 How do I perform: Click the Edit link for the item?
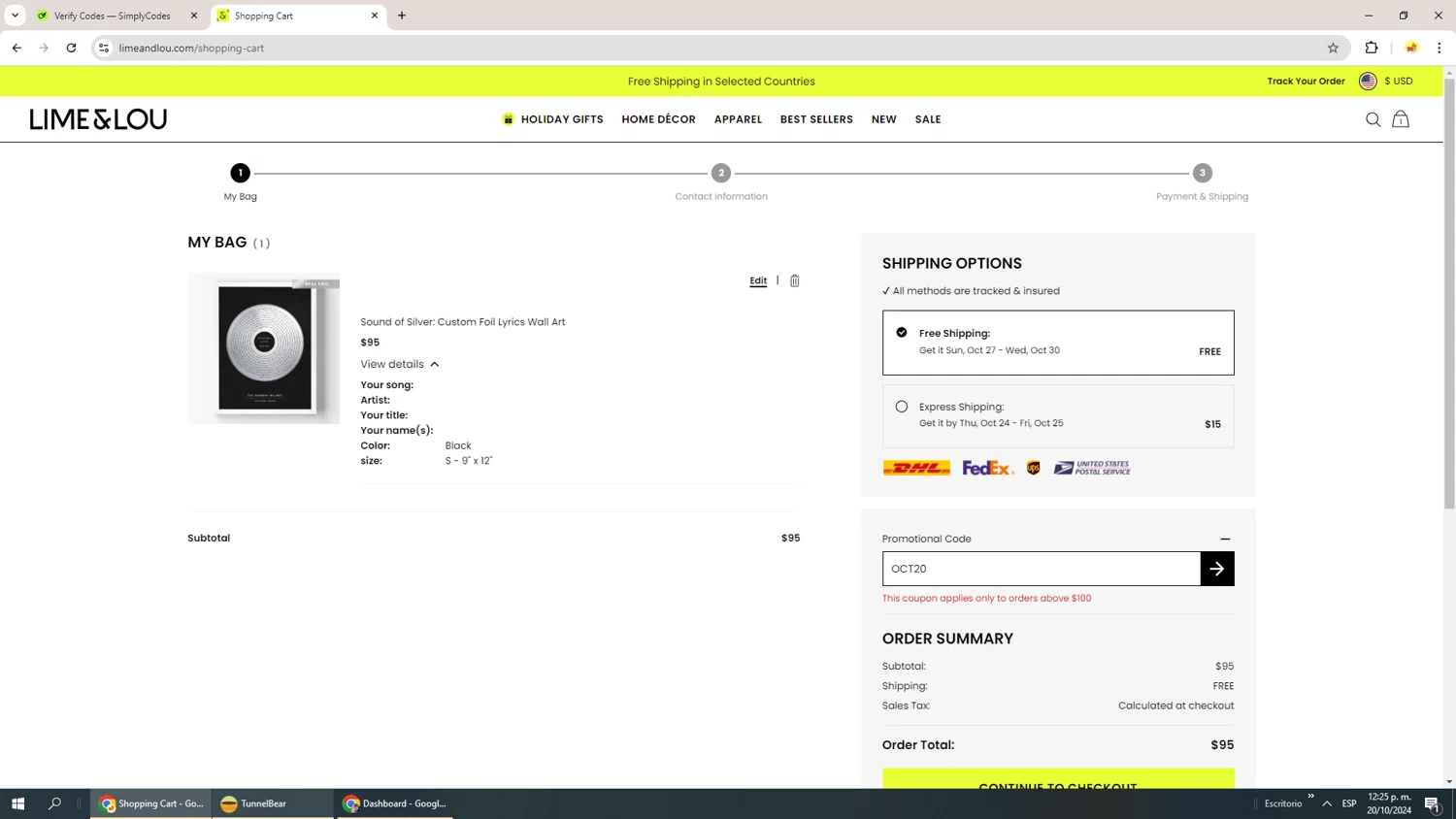click(758, 280)
